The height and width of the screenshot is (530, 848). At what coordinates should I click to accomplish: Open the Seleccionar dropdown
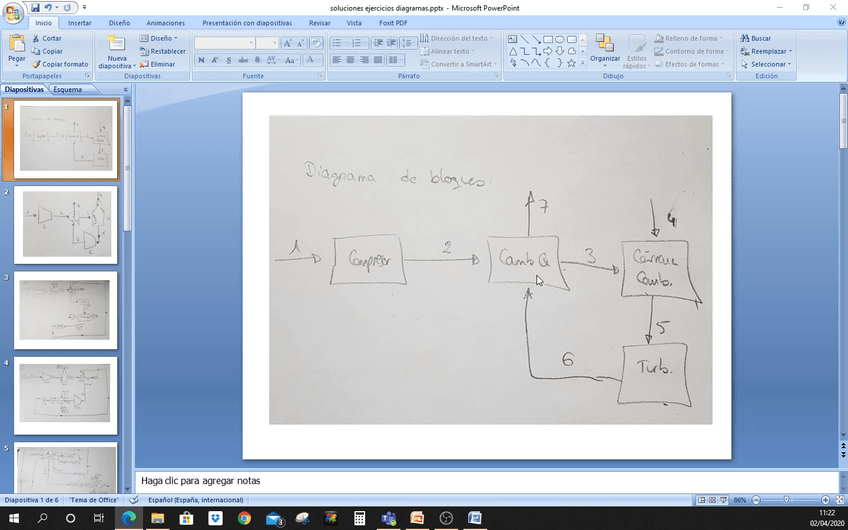[768, 64]
